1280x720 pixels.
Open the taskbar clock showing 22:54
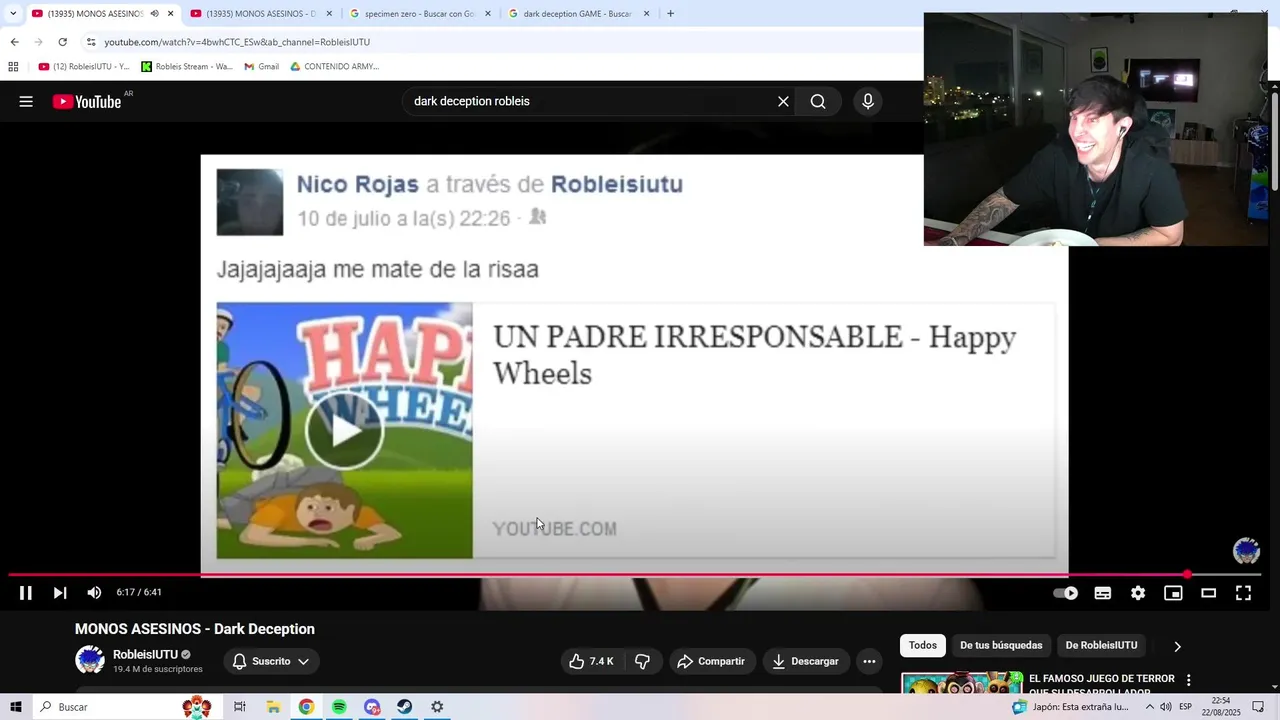coord(1221,707)
